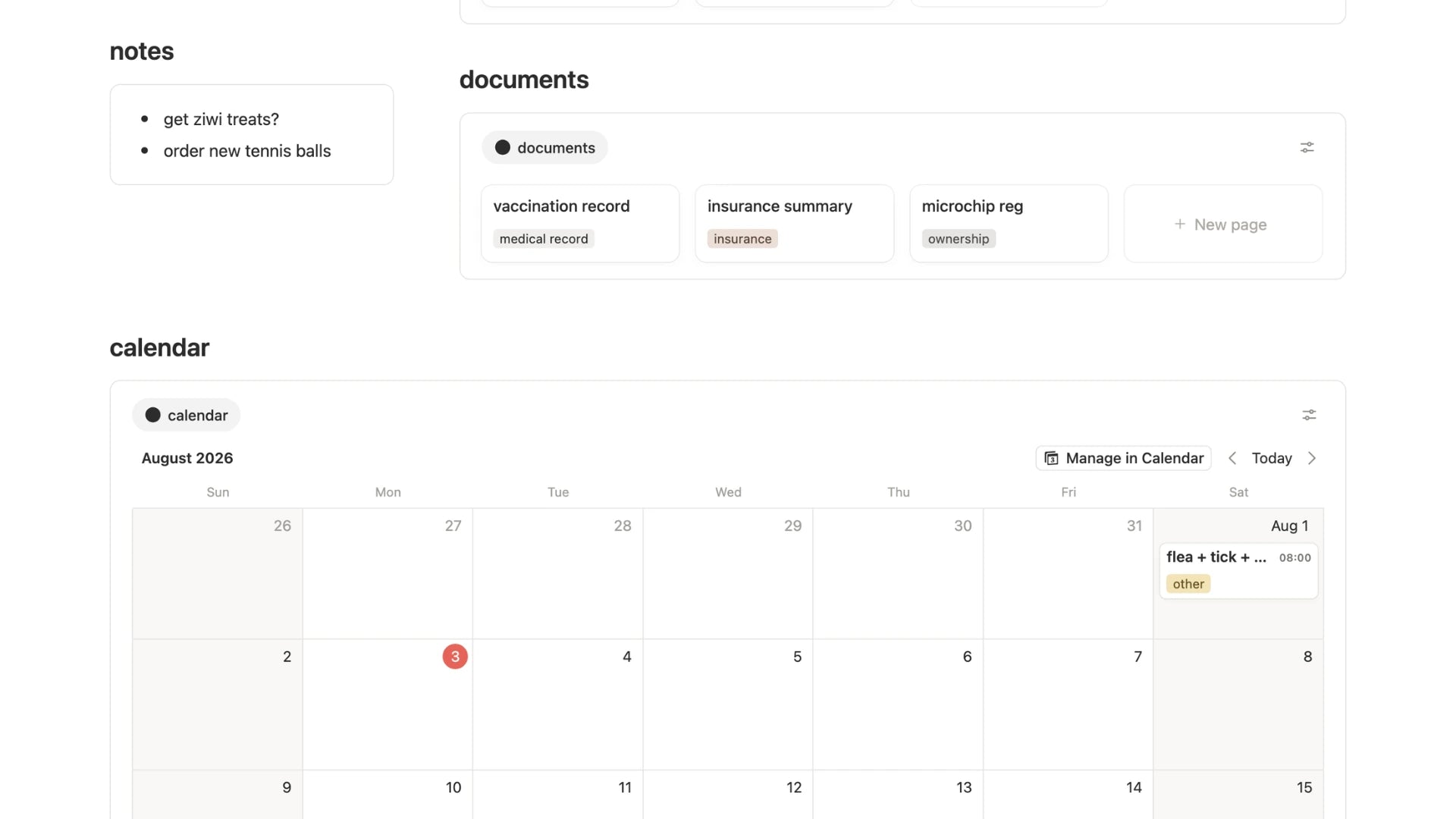Click Manage in Calendar button
1456x819 pixels.
pos(1123,458)
